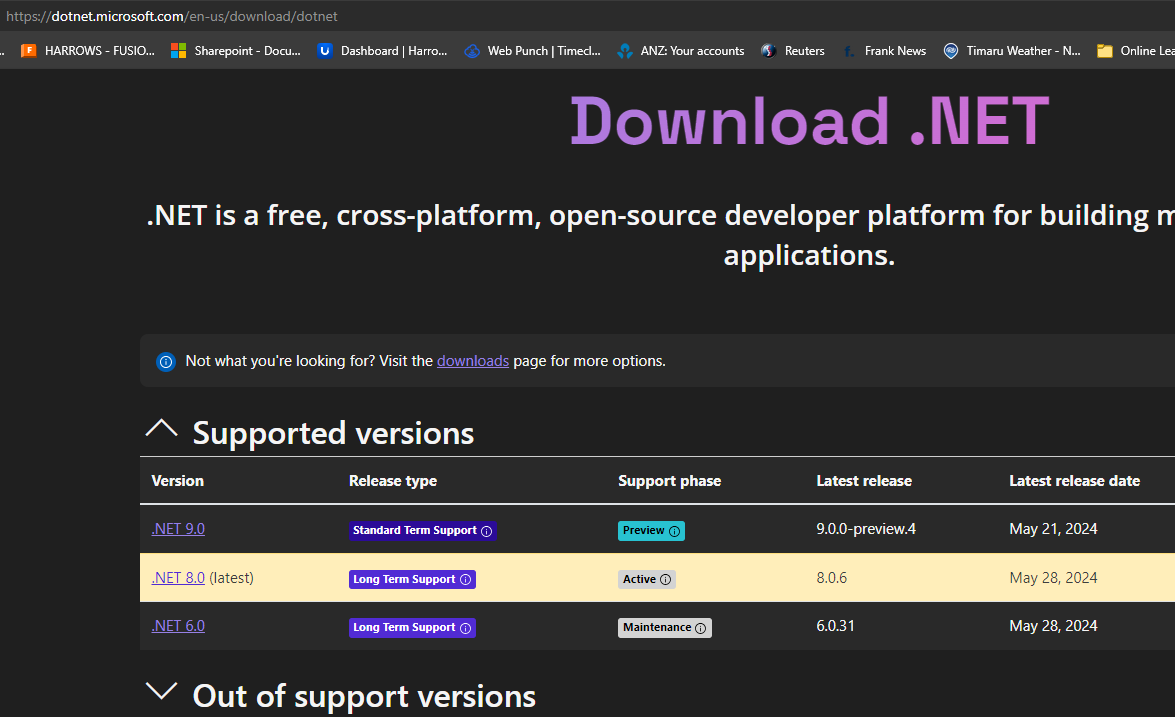The image size is (1175, 717).
Task: Open the .NET 6.0 version link
Action: coord(178,626)
